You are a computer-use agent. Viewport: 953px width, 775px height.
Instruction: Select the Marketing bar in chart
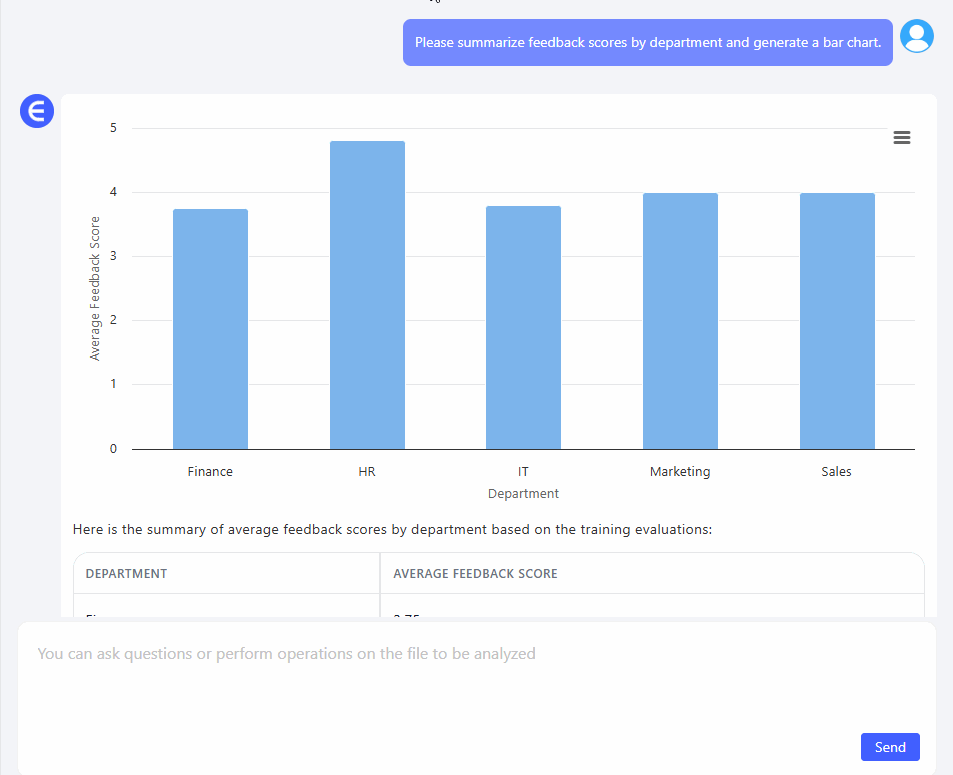[680, 321]
